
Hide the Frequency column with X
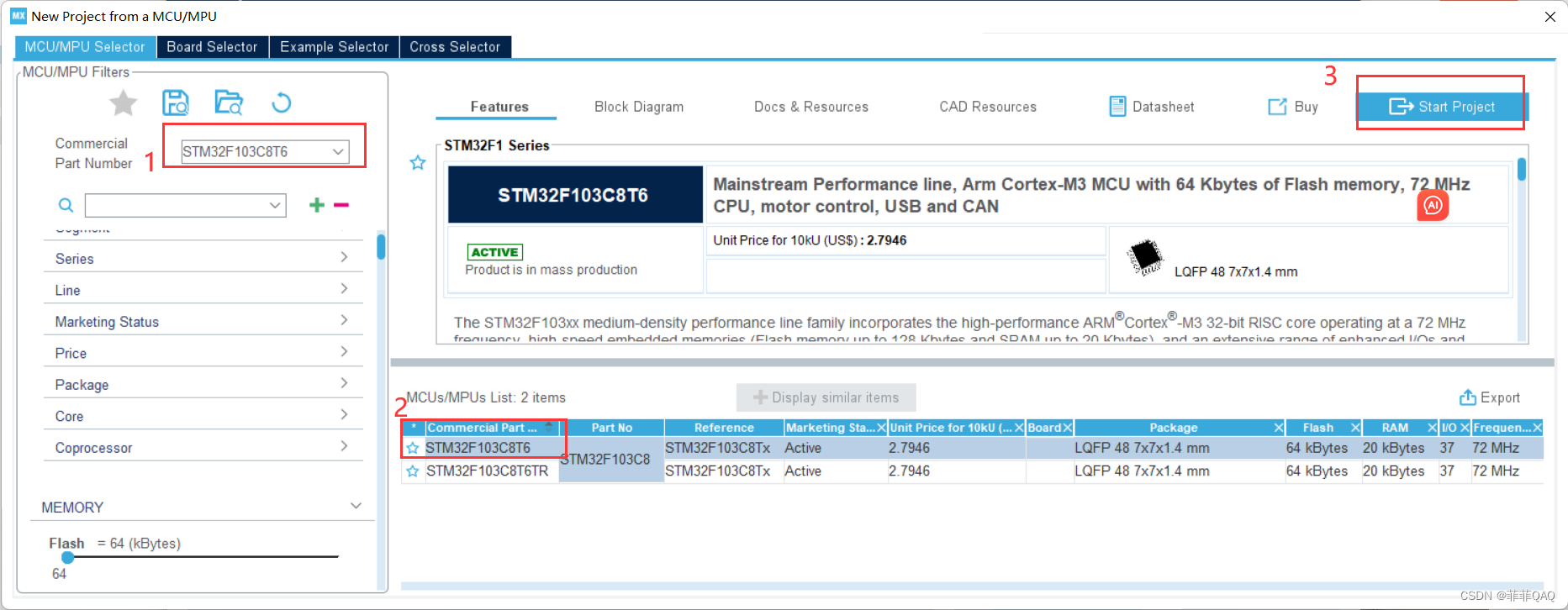[x=1537, y=428]
